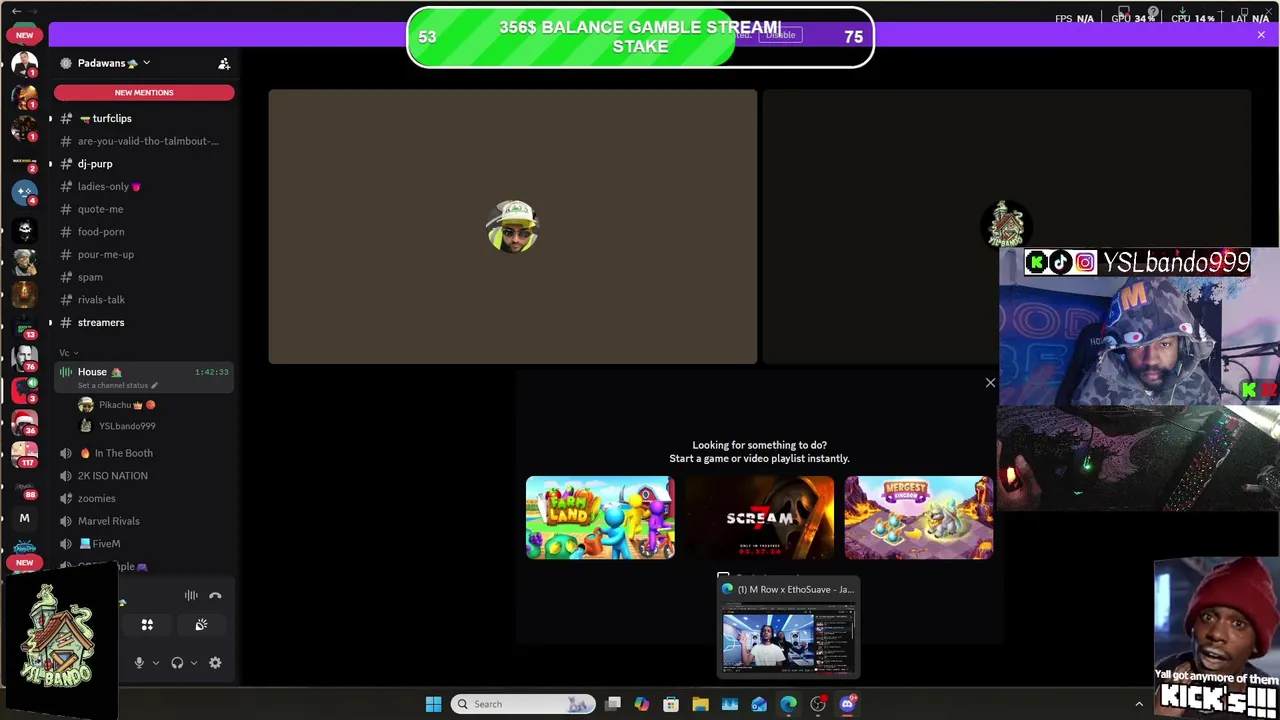
Task: Click the Discord taskbar icon
Action: pyautogui.click(x=848, y=704)
